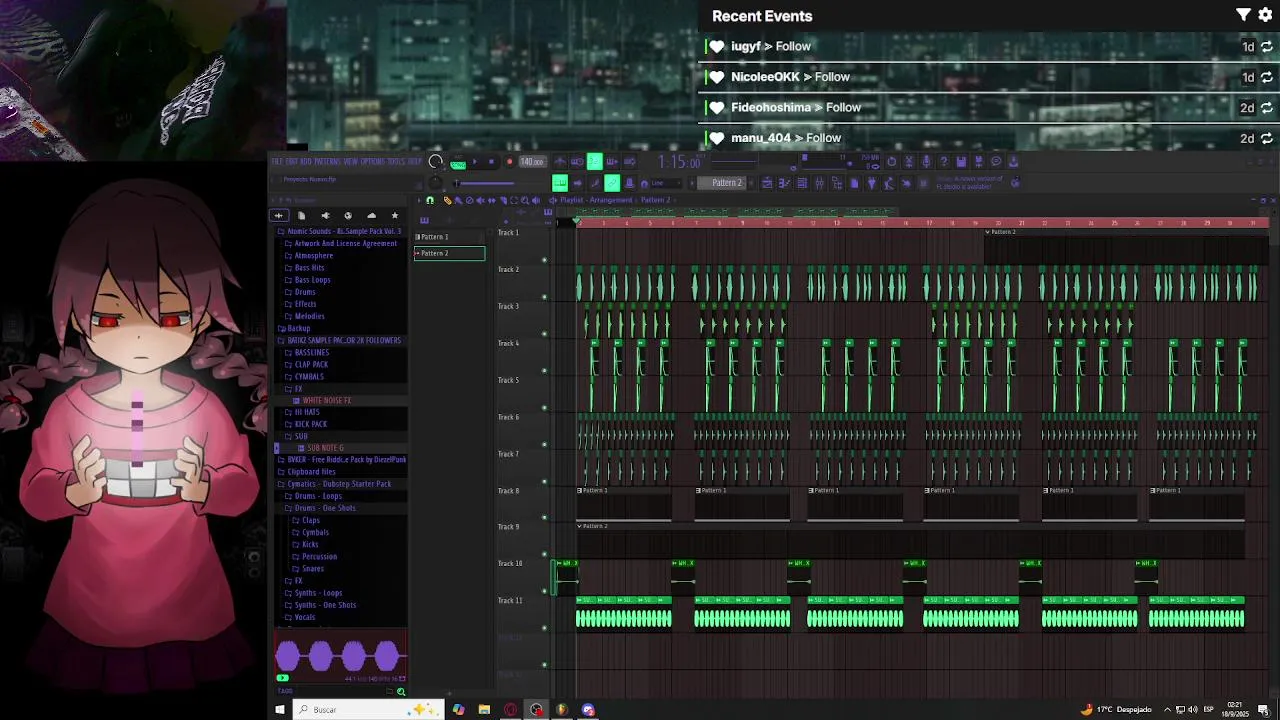Start playback with the play button
1280x720 pixels.
click(x=474, y=161)
